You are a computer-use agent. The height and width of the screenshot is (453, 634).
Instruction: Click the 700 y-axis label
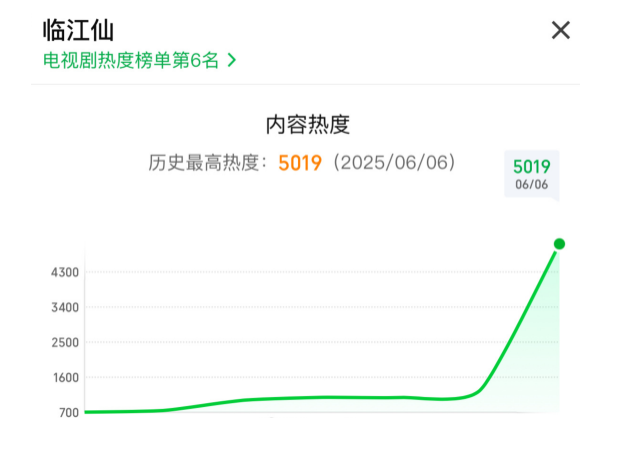pos(69,413)
